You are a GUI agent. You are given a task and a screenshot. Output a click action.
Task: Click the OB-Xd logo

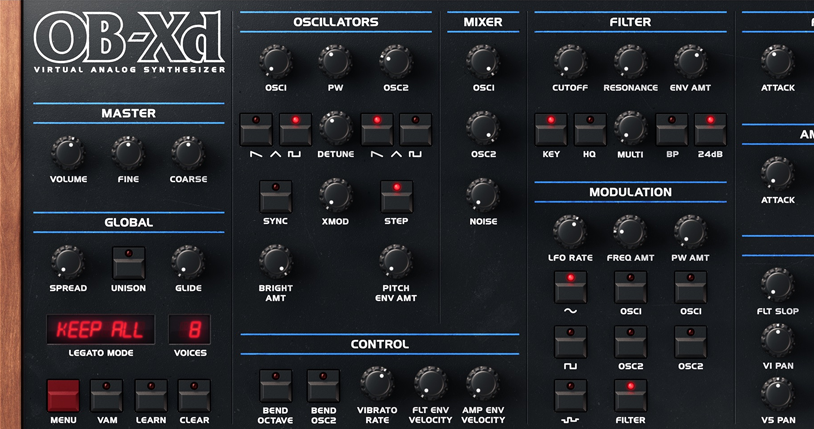(x=128, y=40)
